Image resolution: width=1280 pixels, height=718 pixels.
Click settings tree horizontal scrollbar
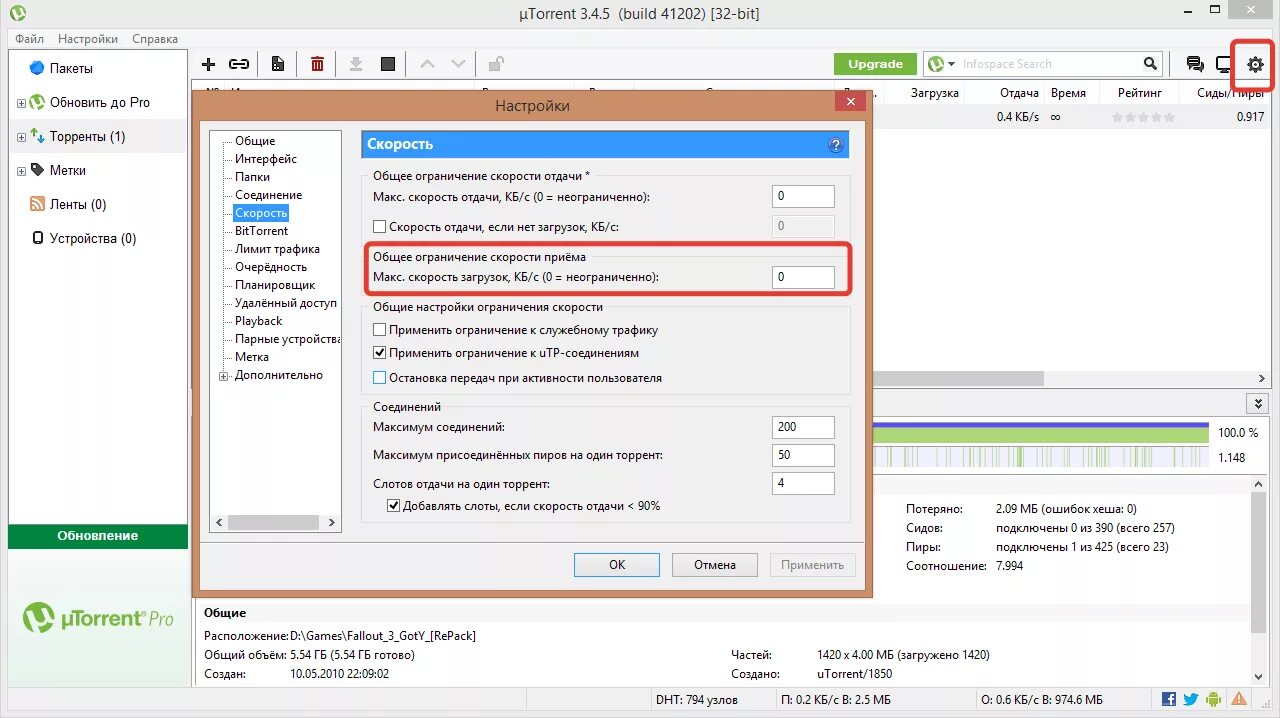point(276,523)
